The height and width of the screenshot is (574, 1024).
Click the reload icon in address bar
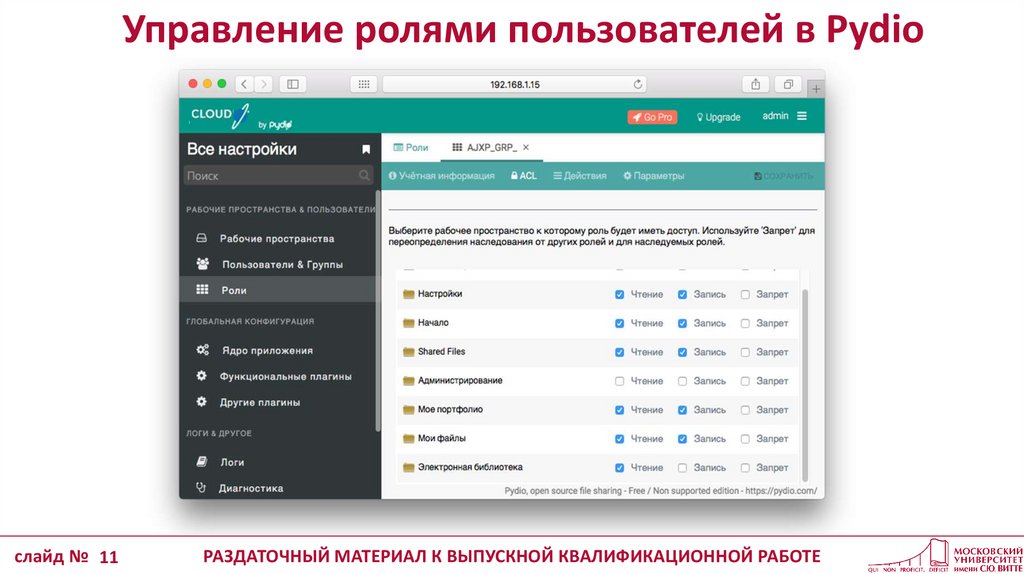(x=638, y=85)
